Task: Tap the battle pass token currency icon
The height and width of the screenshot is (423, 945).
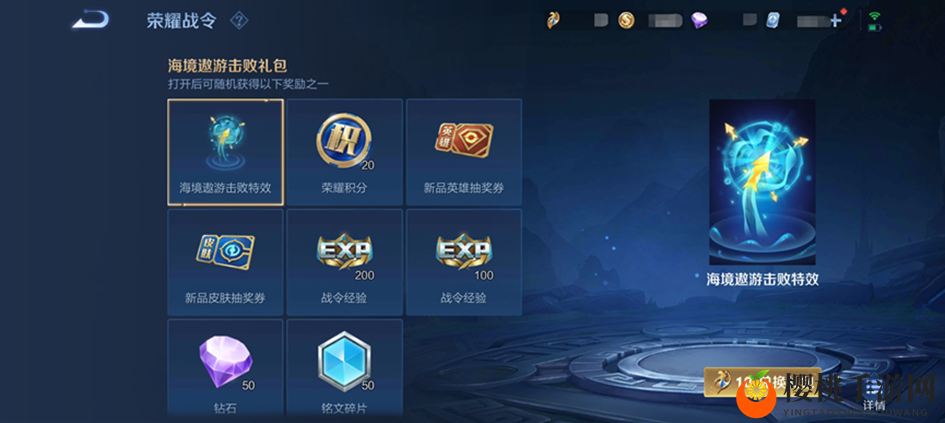Action: 554,21
